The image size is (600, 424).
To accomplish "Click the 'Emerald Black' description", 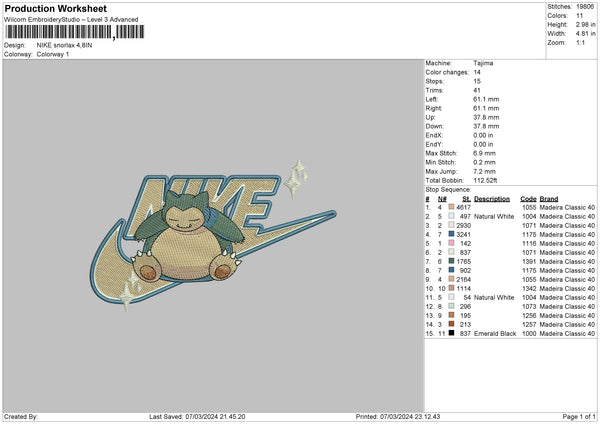I will (x=495, y=333).
